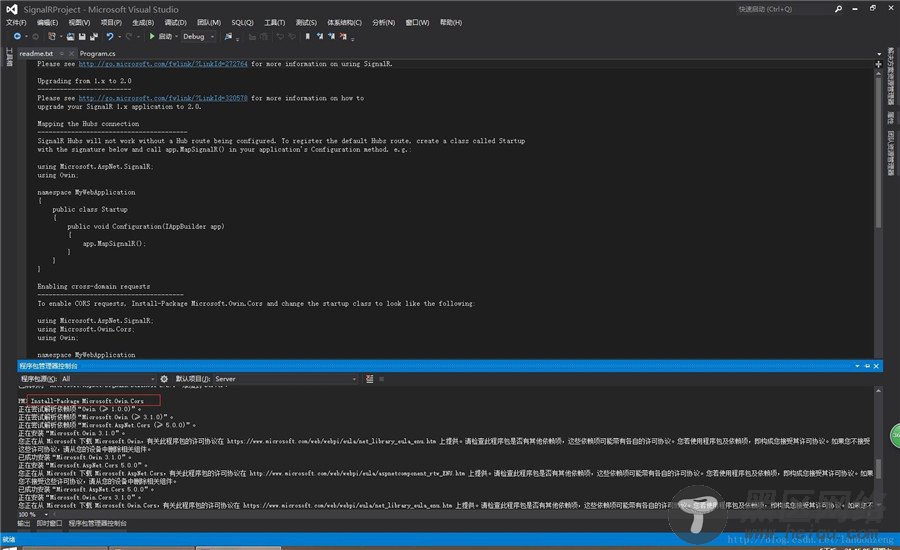Click the Visual Studio logo icon
This screenshot has width=900, height=550.
tap(11, 9)
